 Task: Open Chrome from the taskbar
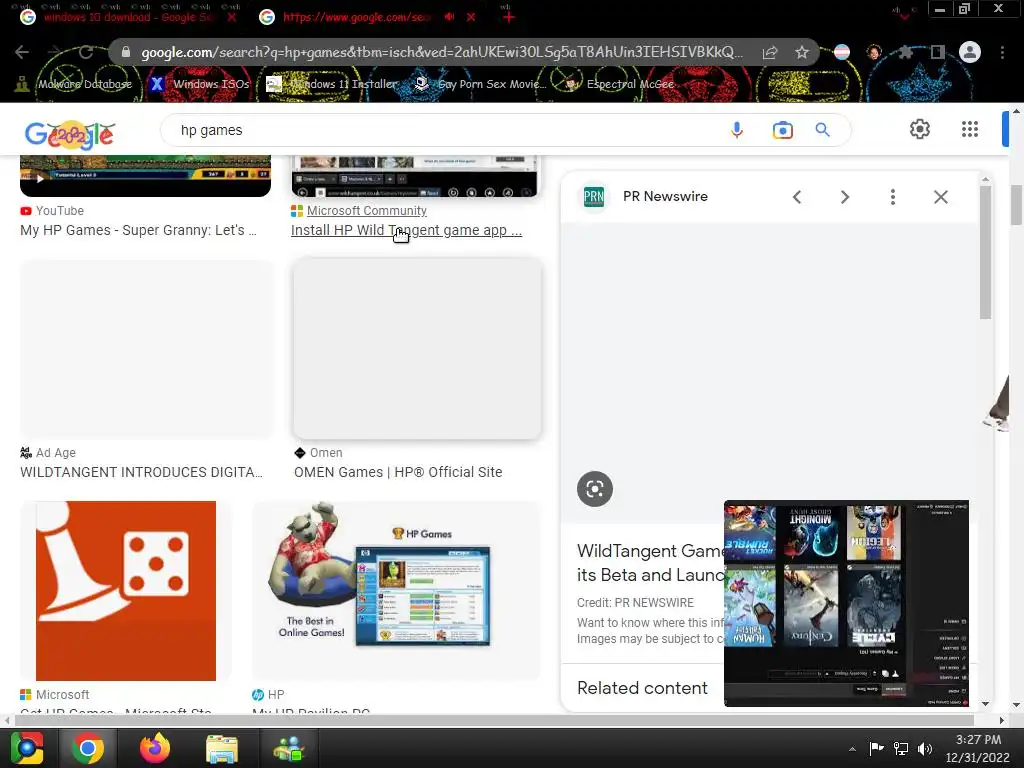tap(88, 748)
